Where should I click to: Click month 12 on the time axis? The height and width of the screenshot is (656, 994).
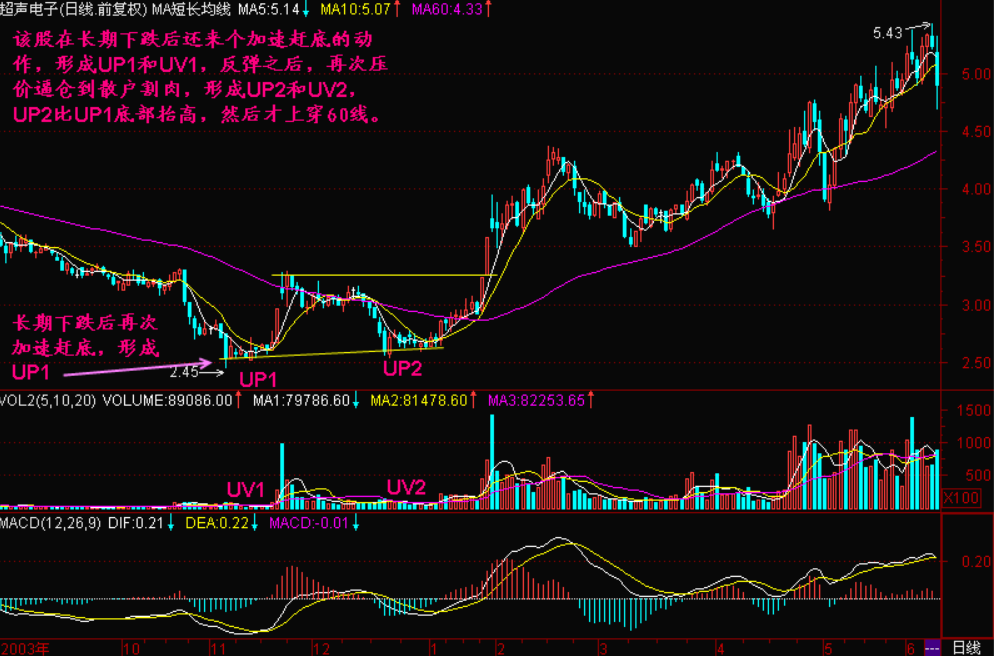coord(321,648)
